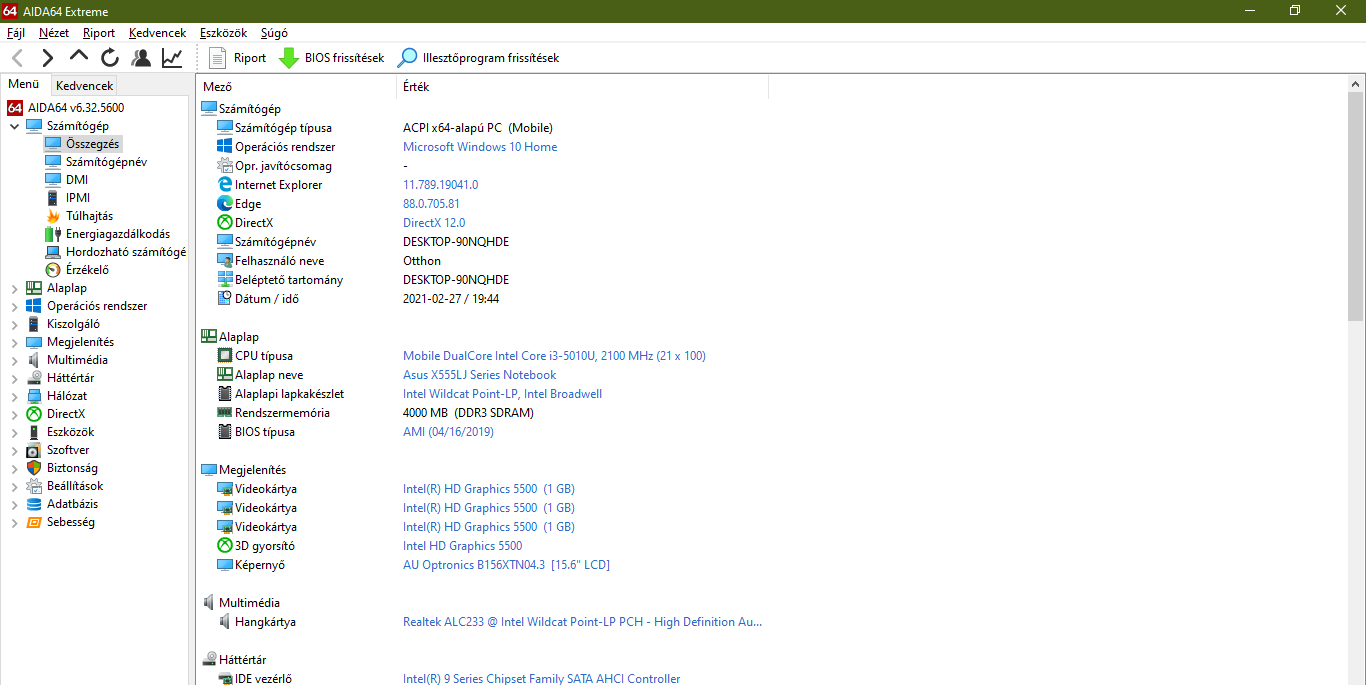Click the AMI (04/16/2019) BIOS link
Image resolution: width=1366 pixels, height=685 pixels.
448,432
